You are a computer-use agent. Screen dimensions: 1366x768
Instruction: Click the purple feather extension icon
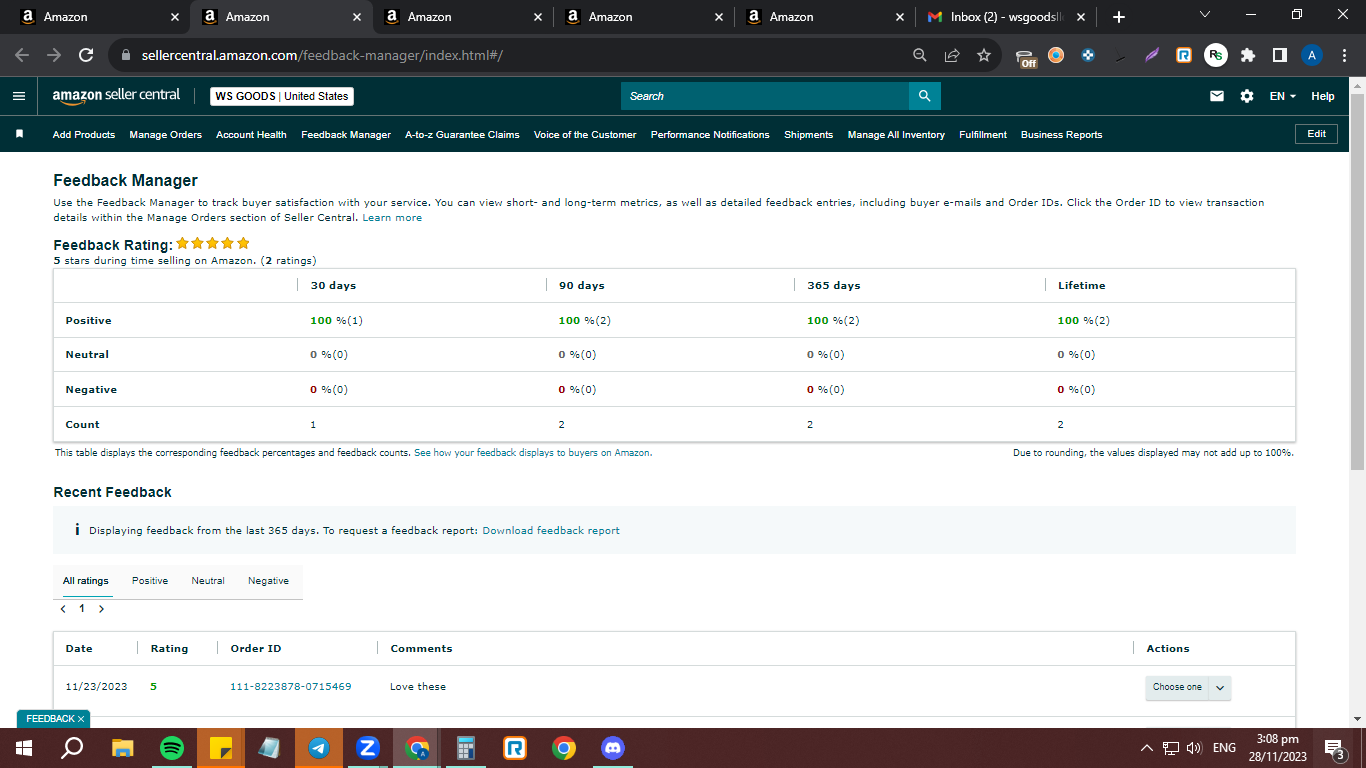[x=1152, y=56]
